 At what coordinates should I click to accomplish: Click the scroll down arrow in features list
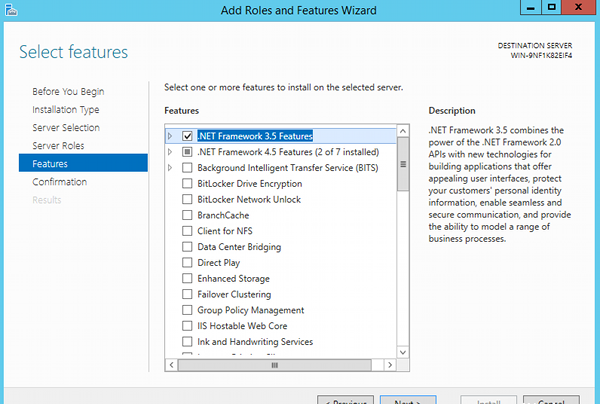point(403,352)
